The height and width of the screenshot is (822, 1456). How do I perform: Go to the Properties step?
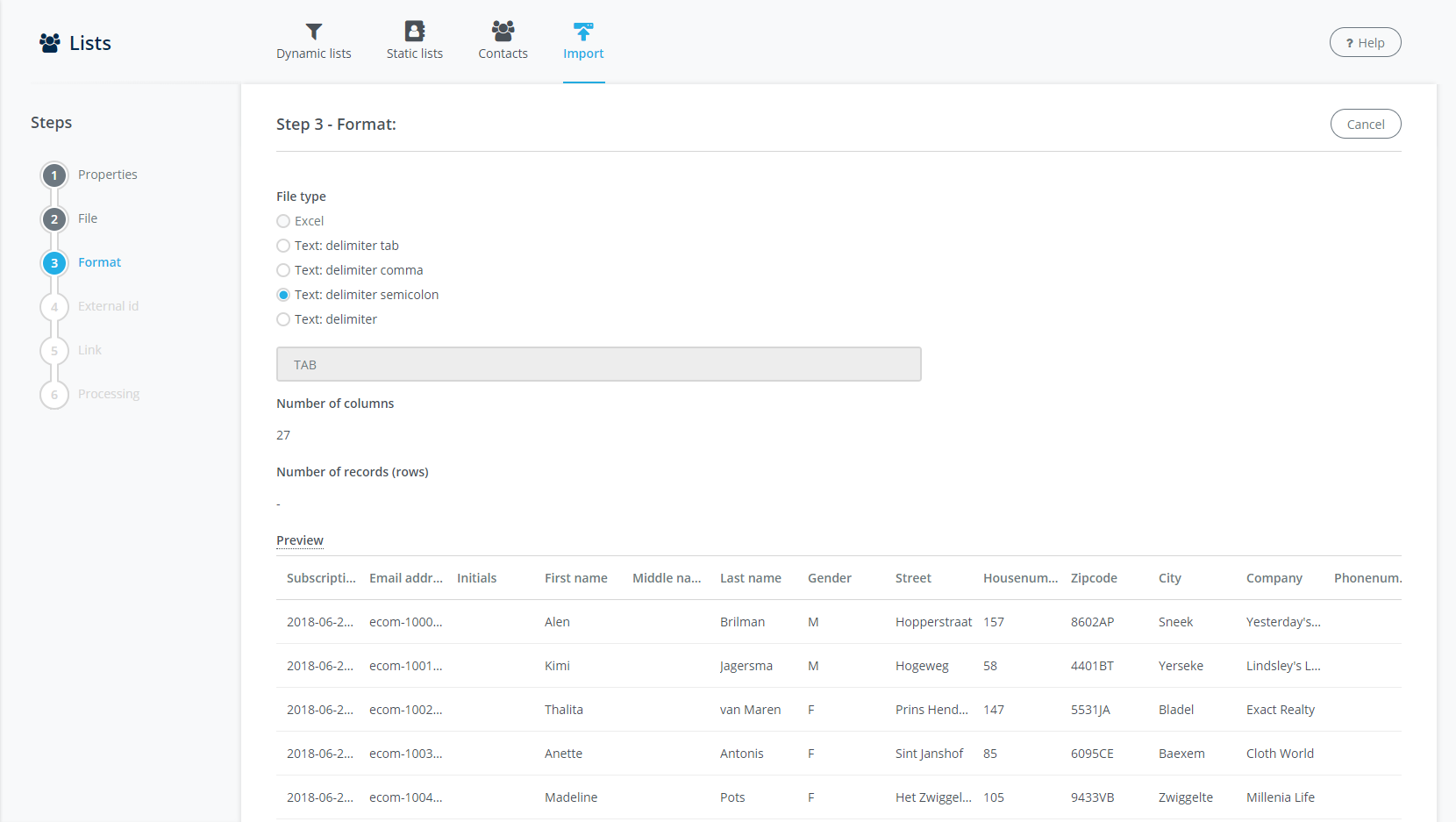click(x=108, y=175)
